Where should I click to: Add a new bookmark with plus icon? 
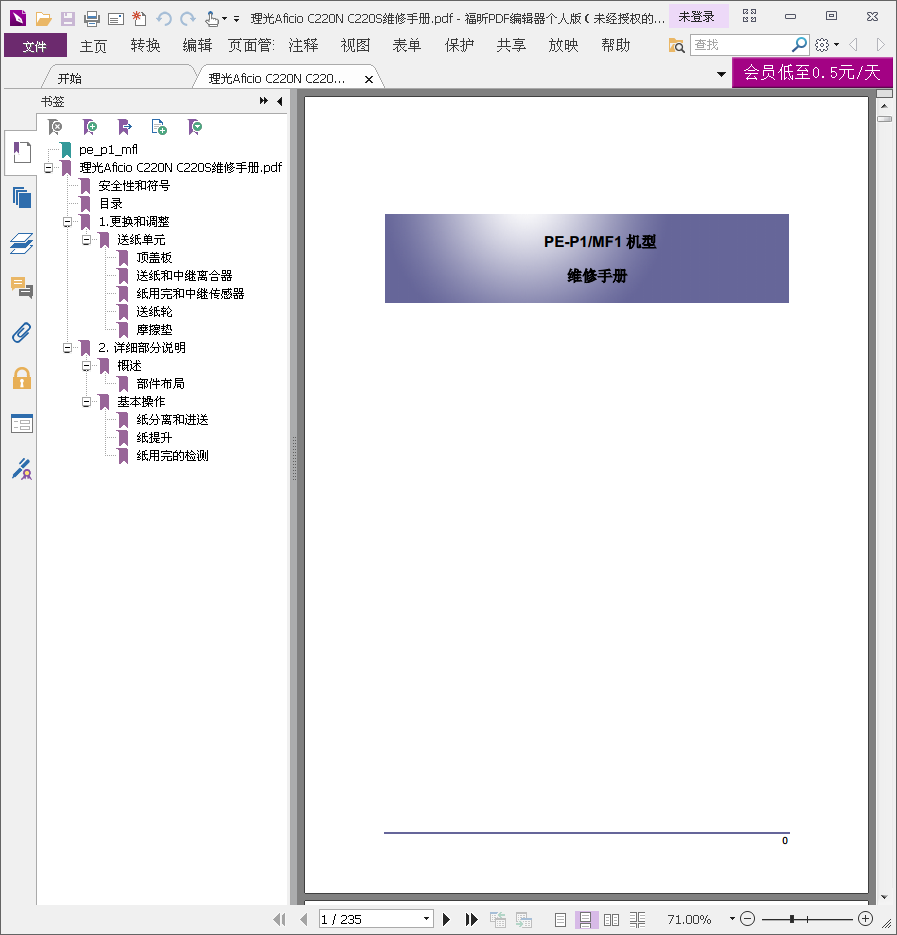pos(89,126)
